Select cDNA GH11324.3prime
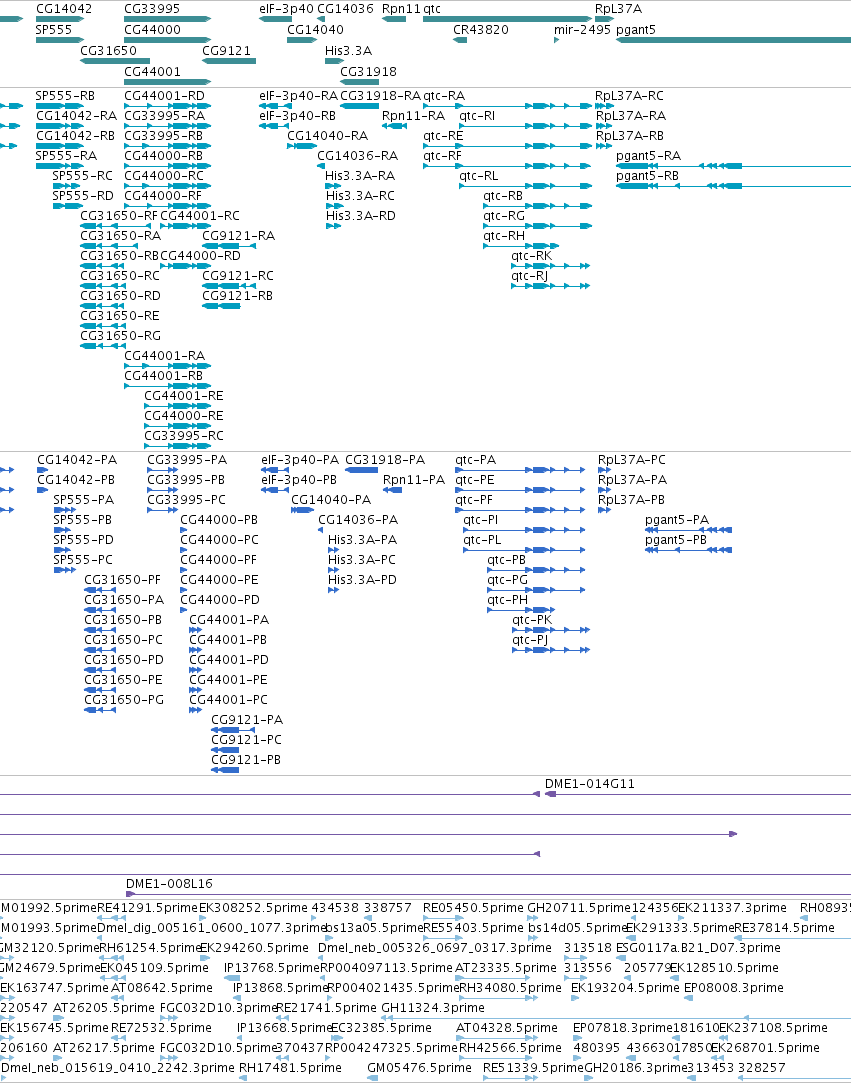Image resolution: width=851 pixels, height=1083 pixels. click(432, 1008)
